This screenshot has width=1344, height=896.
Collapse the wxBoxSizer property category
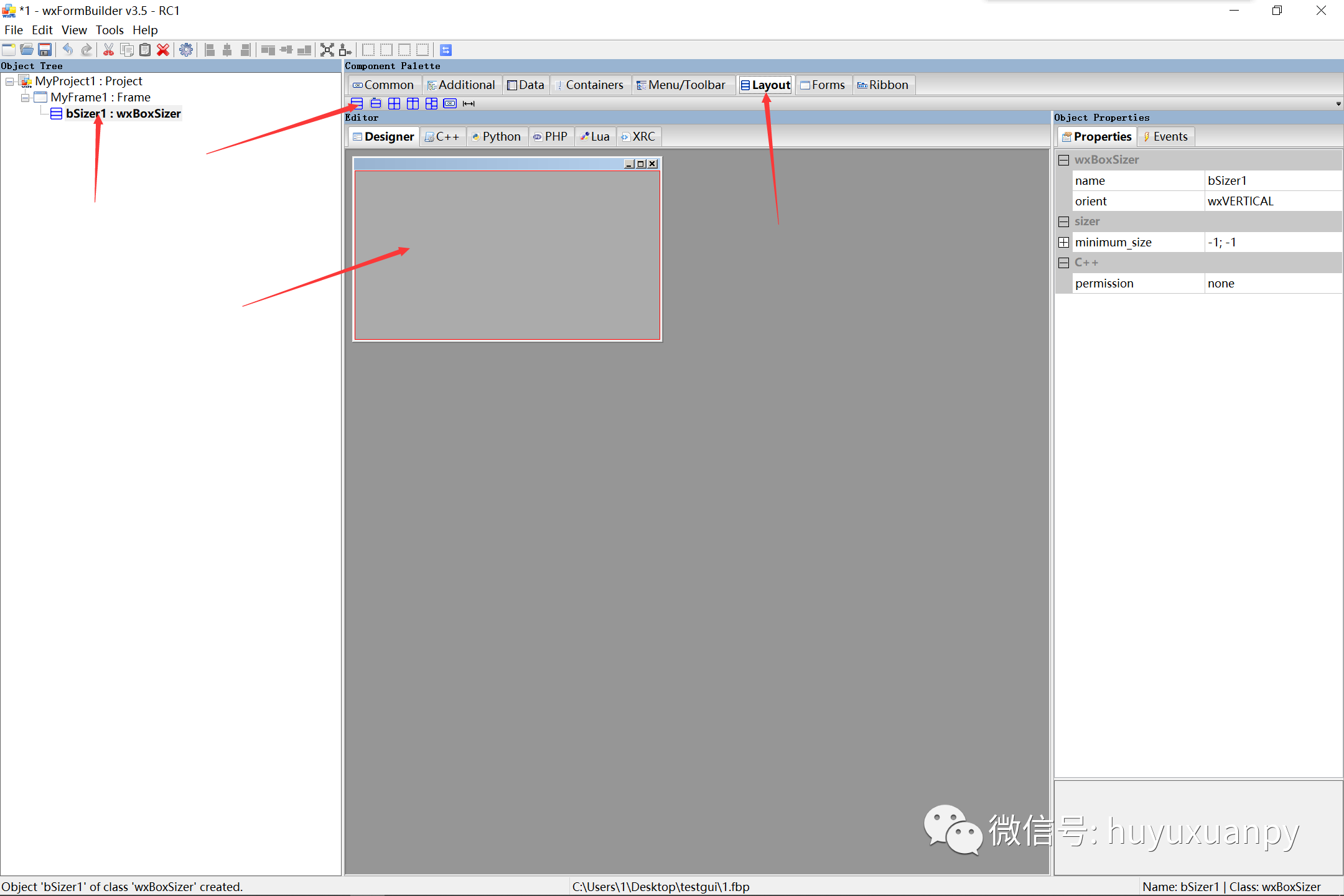pos(1064,160)
